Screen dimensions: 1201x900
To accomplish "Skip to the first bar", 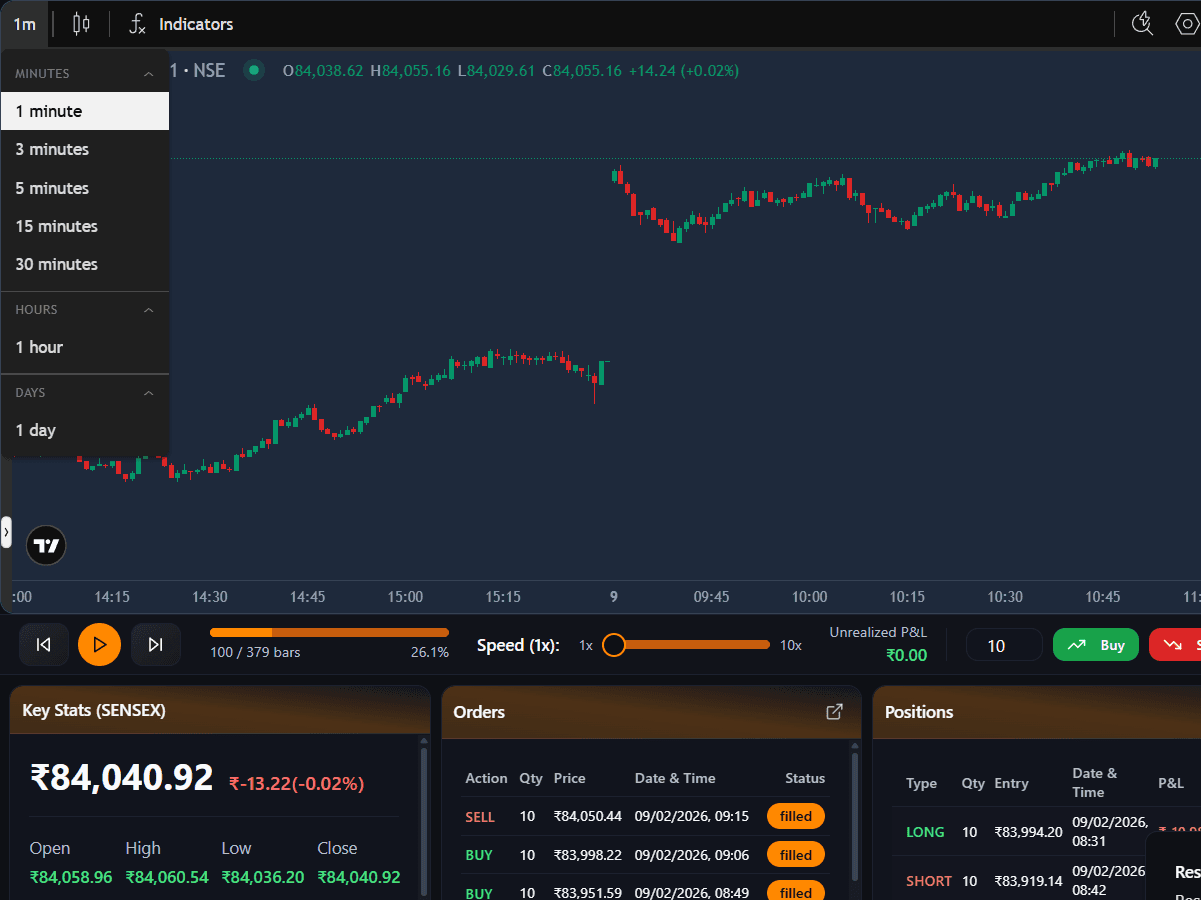I will (x=44, y=644).
